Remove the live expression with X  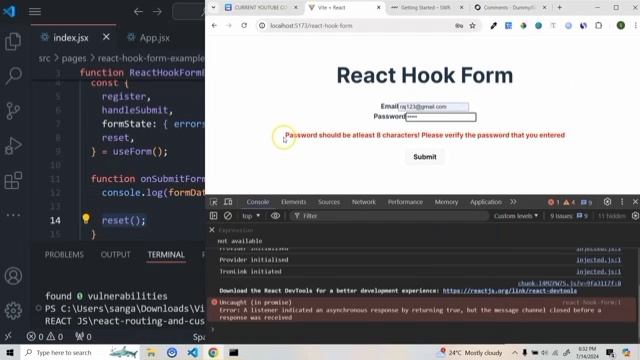[212, 230]
